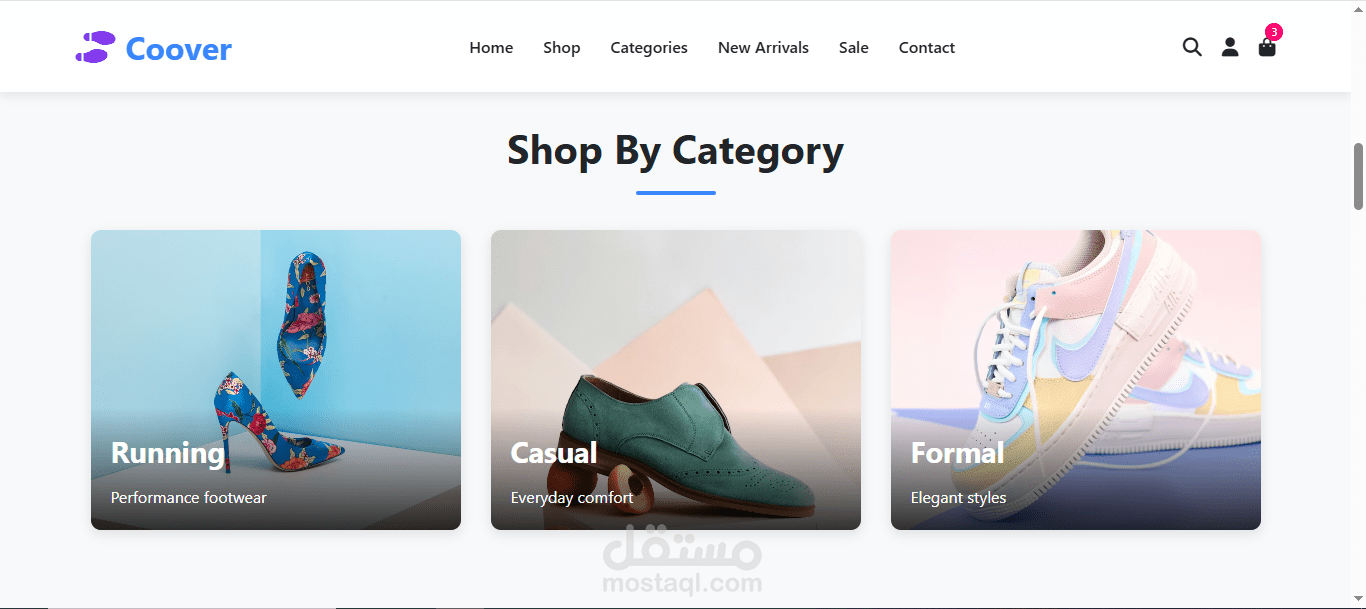The image size is (1366, 609).
Task: Open the Formal category card
Action: tap(1076, 380)
